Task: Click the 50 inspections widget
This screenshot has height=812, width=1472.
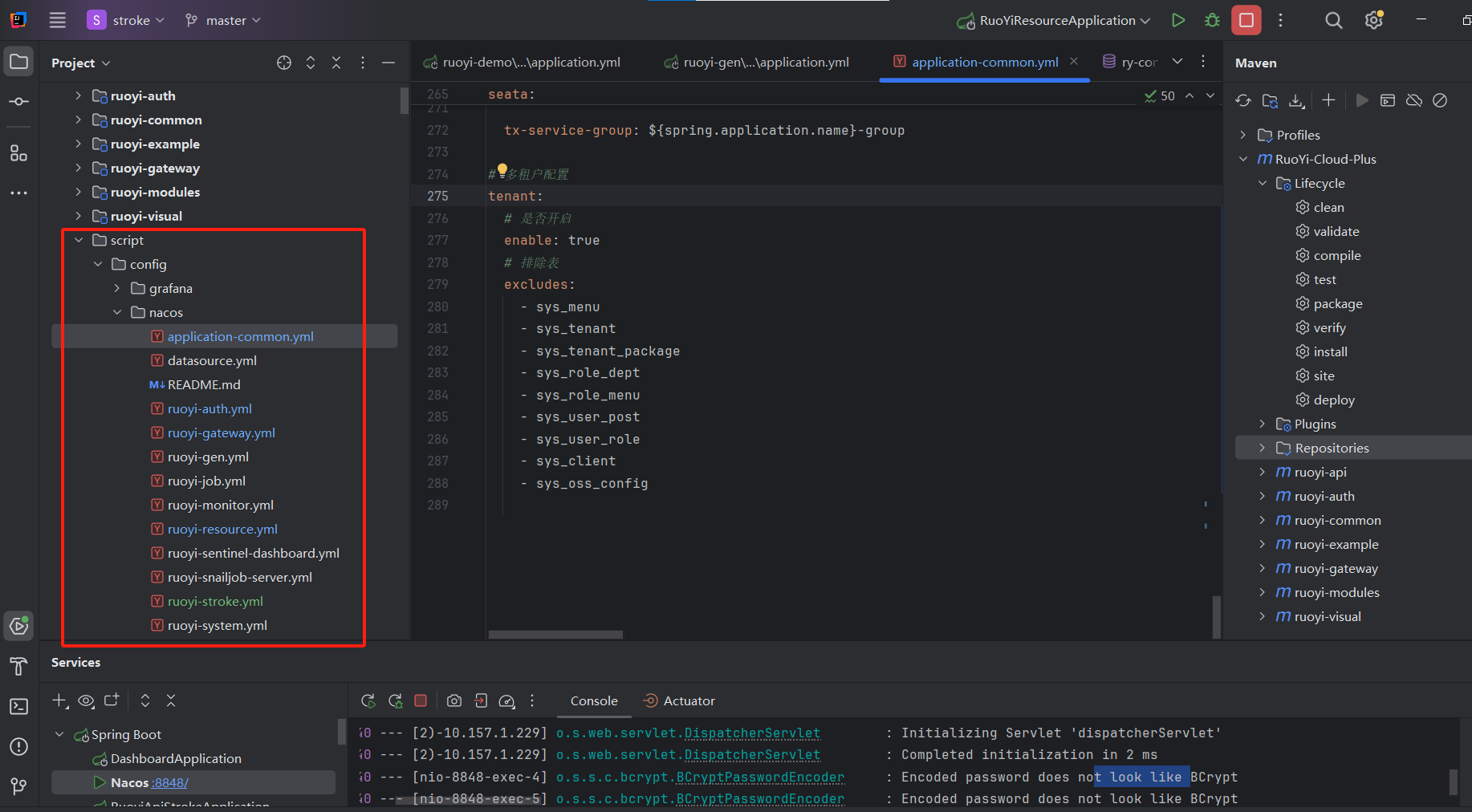Action: point(1160,95)
